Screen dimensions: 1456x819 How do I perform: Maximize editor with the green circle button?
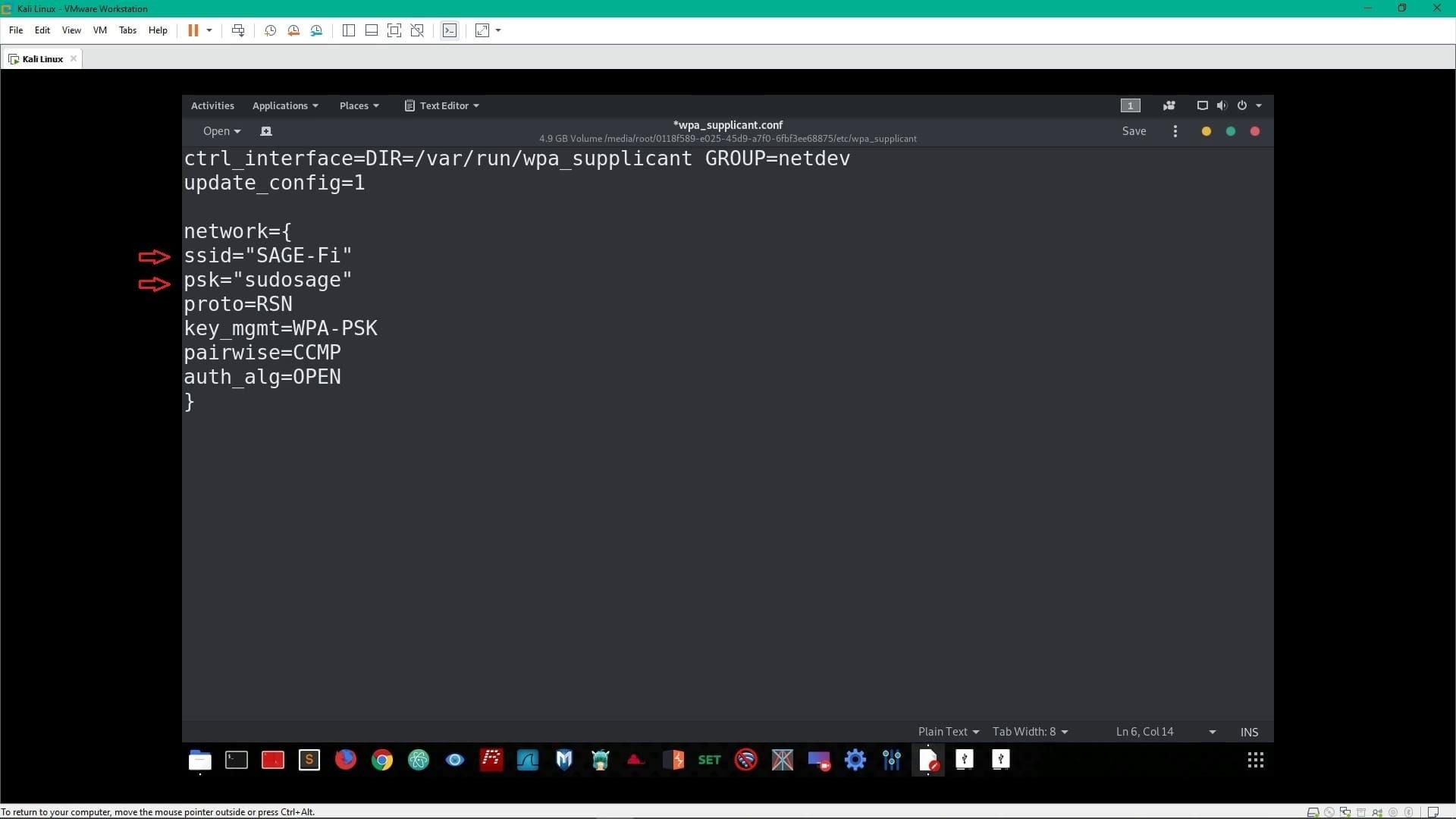1231,131
